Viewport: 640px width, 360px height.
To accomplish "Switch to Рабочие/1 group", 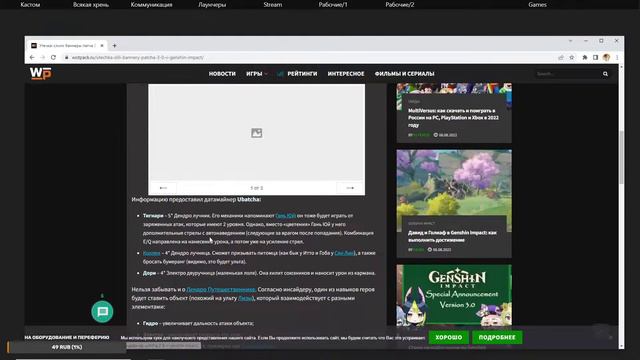I will tap(333, 4).
